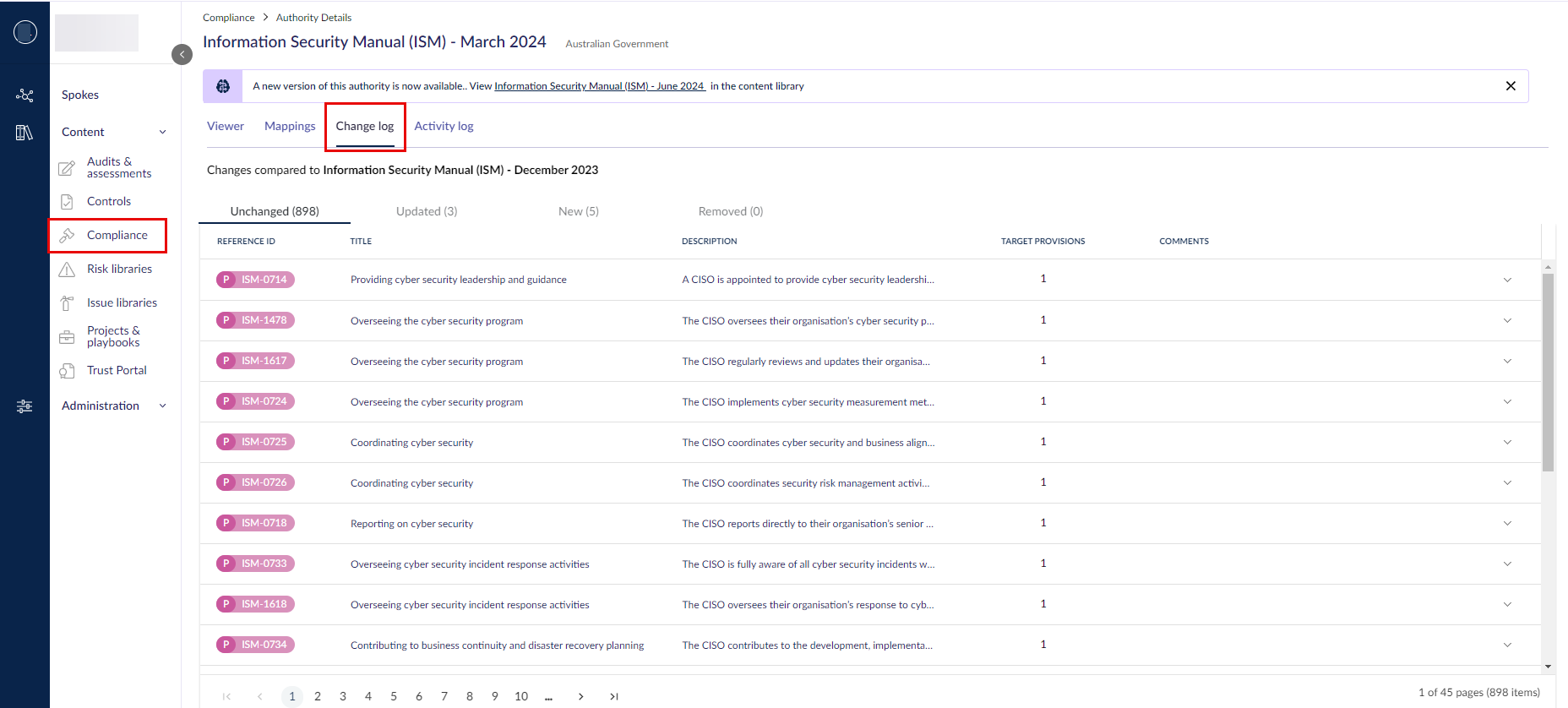Click the ISM-1617 reference badge
1568x708 pixels.
(255, 361)
